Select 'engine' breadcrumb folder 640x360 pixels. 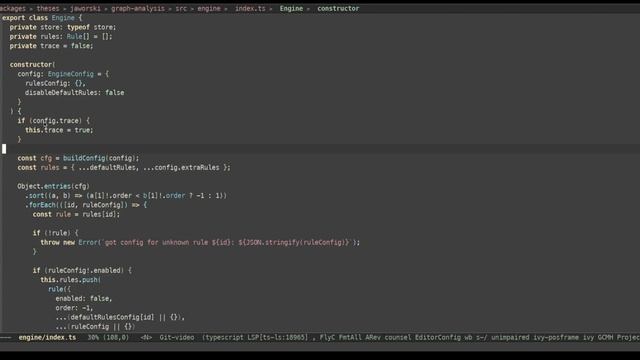click(209, 8)
